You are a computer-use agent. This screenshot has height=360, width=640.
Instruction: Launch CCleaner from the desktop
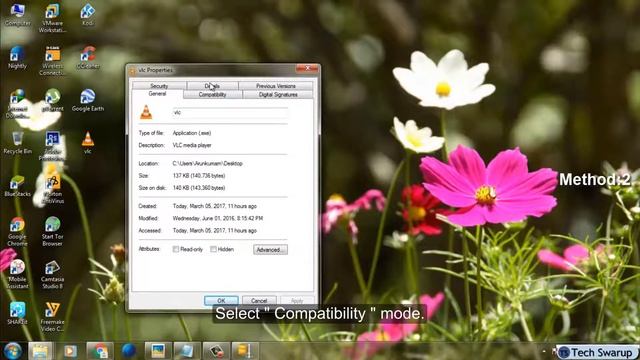[x=88, y=58]
